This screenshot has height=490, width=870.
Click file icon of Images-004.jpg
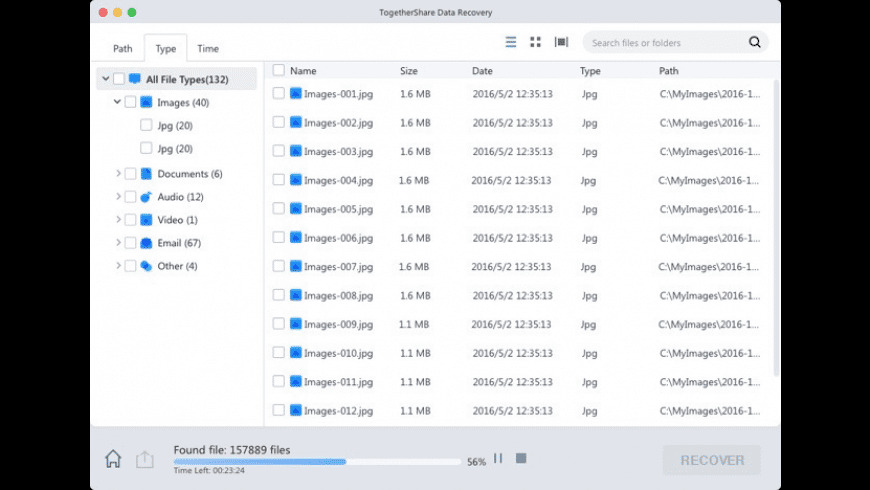pyautogui.click(x=296, y=180)
